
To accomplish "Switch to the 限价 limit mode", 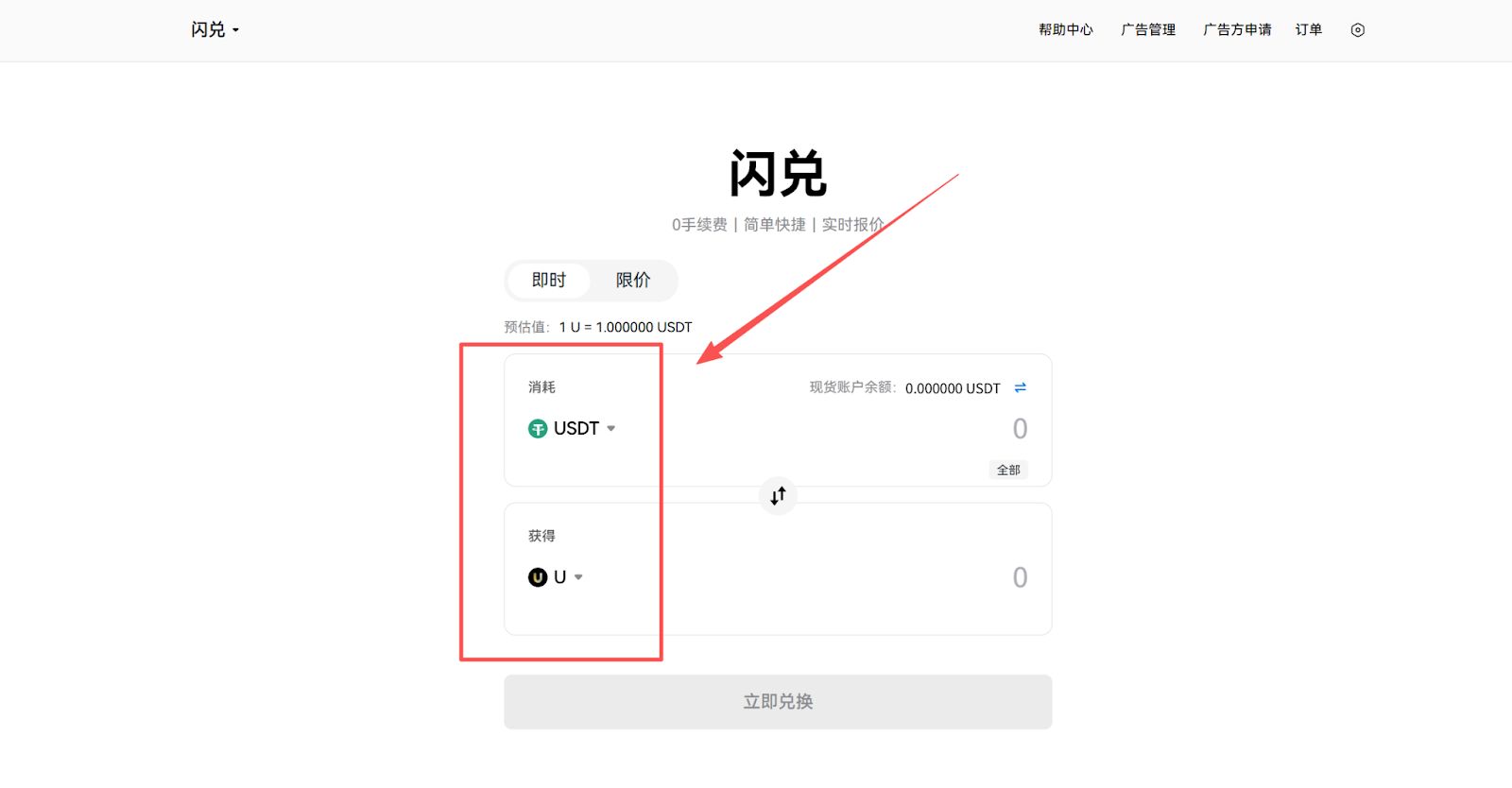I will (632, 281).
